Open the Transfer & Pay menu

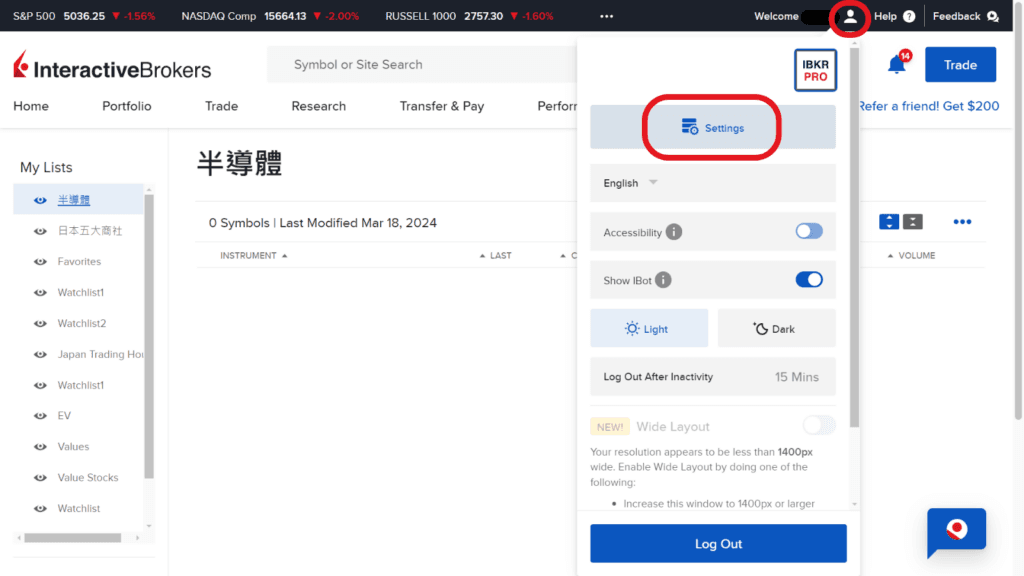(x=442, y=105)
